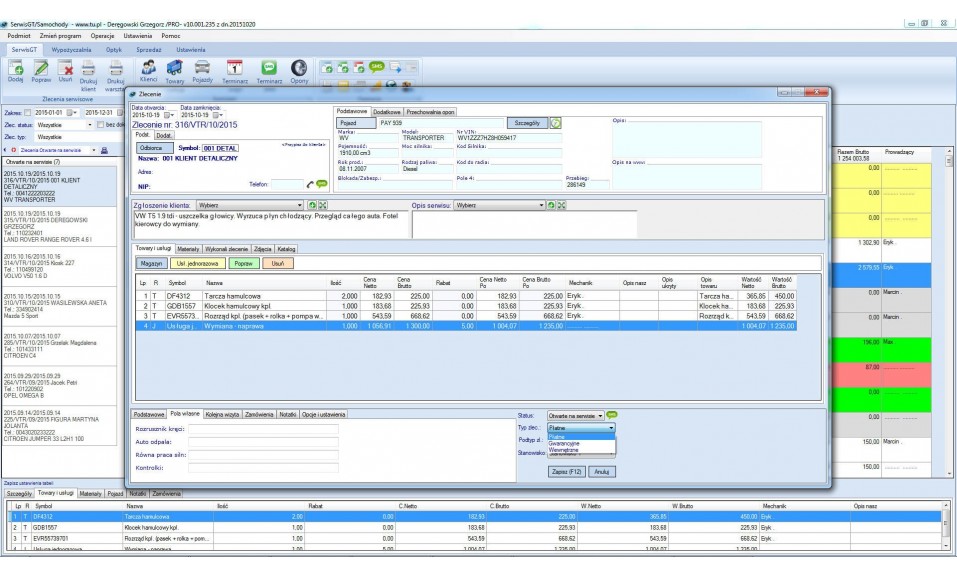Select 'Gwarancyjne' from the order type list
Viewport: 957px width, 577px height.
click(566, 443)
